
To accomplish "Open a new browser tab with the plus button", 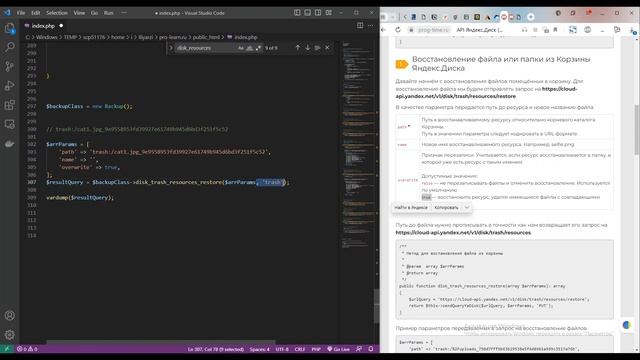I will click(x=531, y=17).
